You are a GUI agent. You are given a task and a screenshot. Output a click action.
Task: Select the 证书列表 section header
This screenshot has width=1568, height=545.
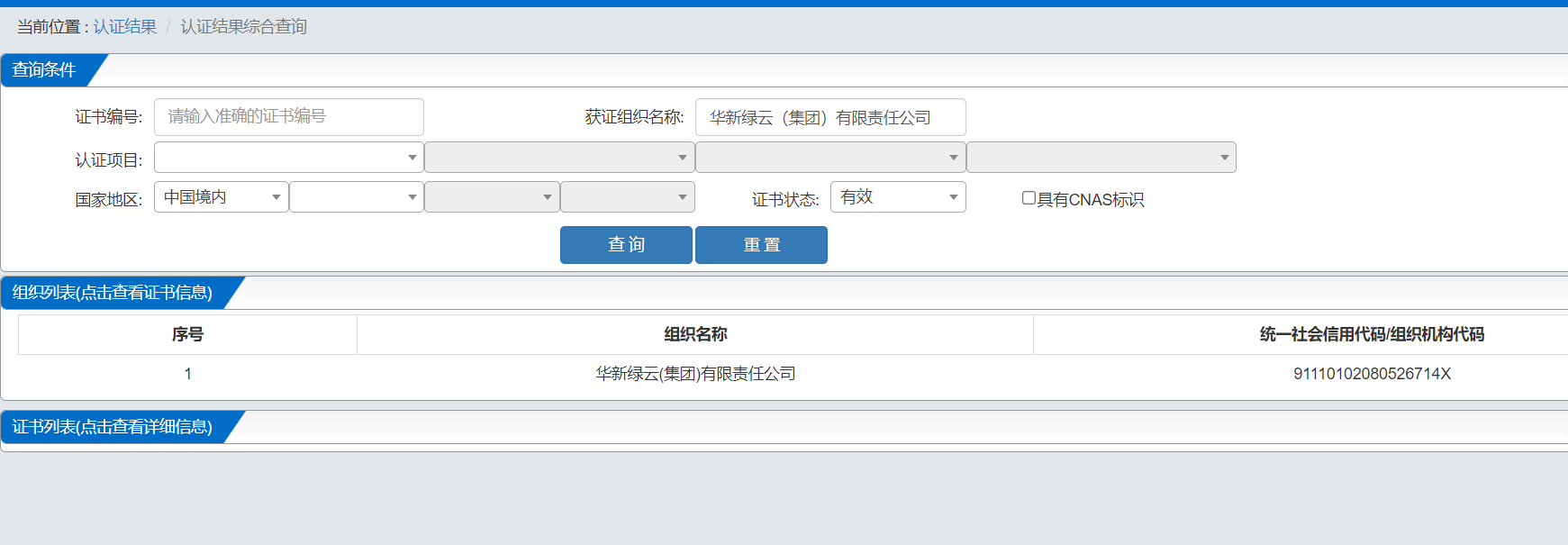(113, 427)
